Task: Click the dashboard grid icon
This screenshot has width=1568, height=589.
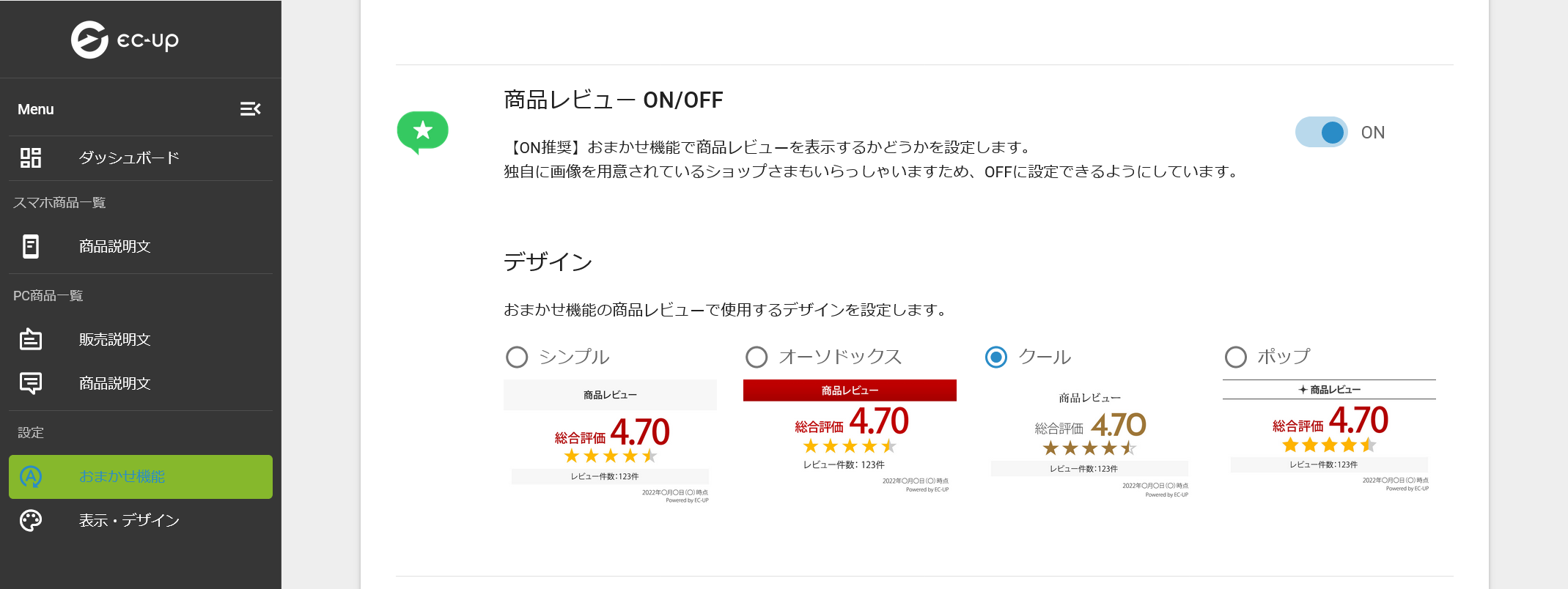Action: pos(31,158)
